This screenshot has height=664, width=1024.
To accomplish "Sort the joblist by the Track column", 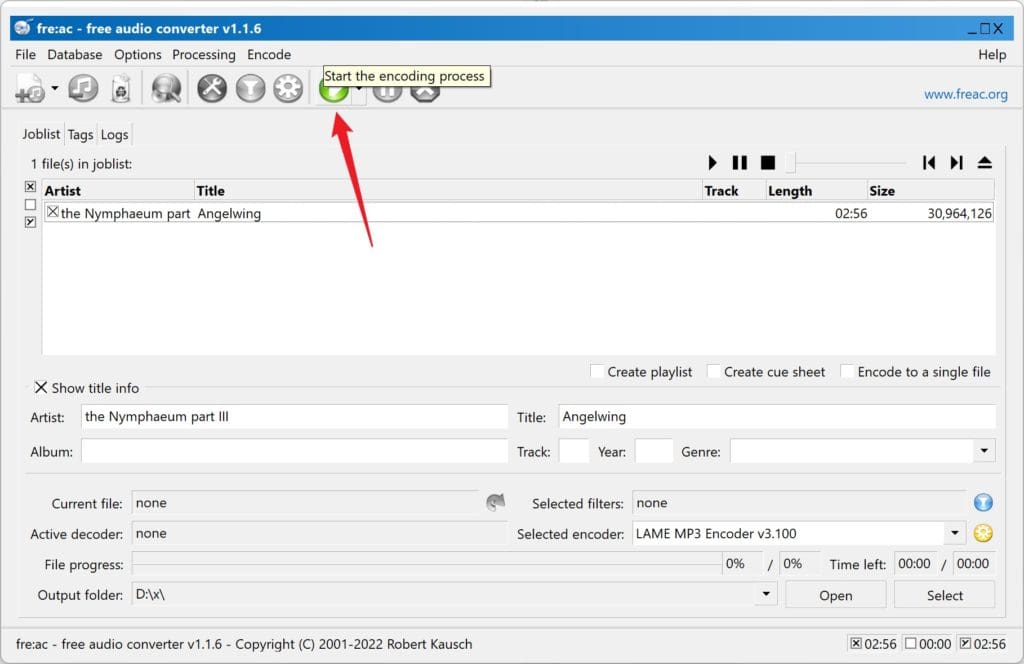I will (x=734, y=191).
